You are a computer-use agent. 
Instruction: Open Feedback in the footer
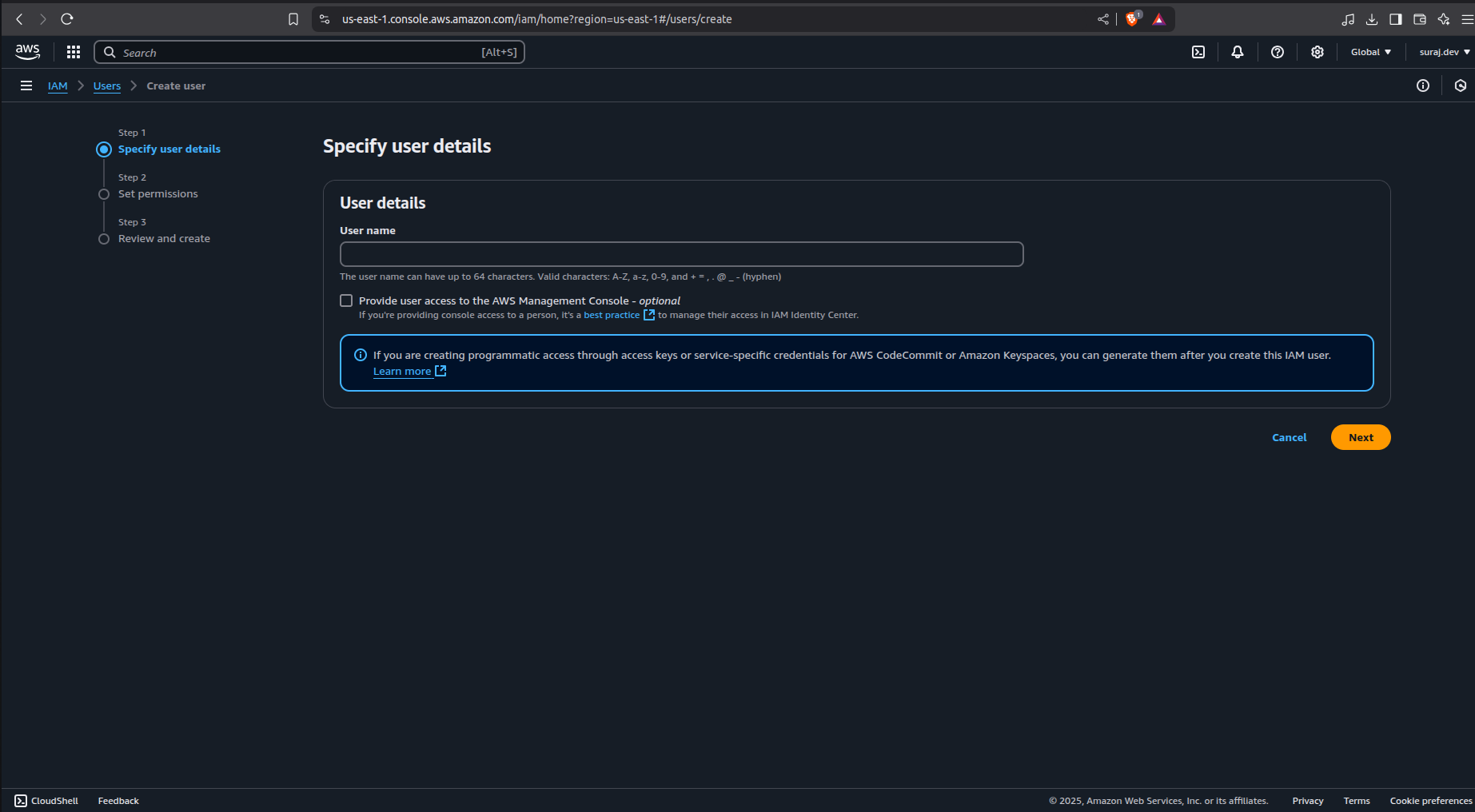pos(118,801)
